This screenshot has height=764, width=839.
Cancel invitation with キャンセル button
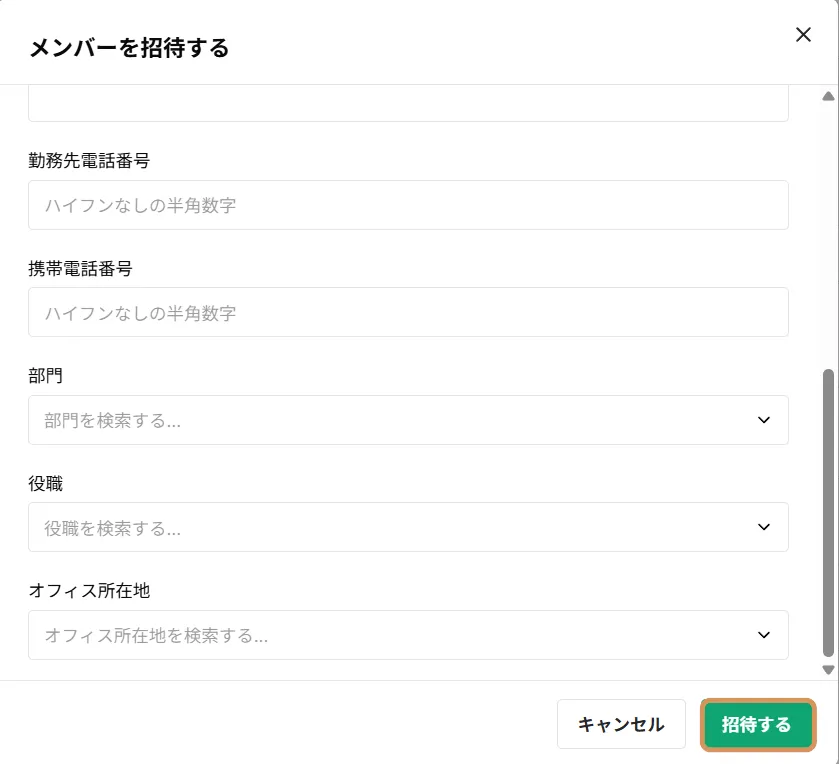(621, 724)
